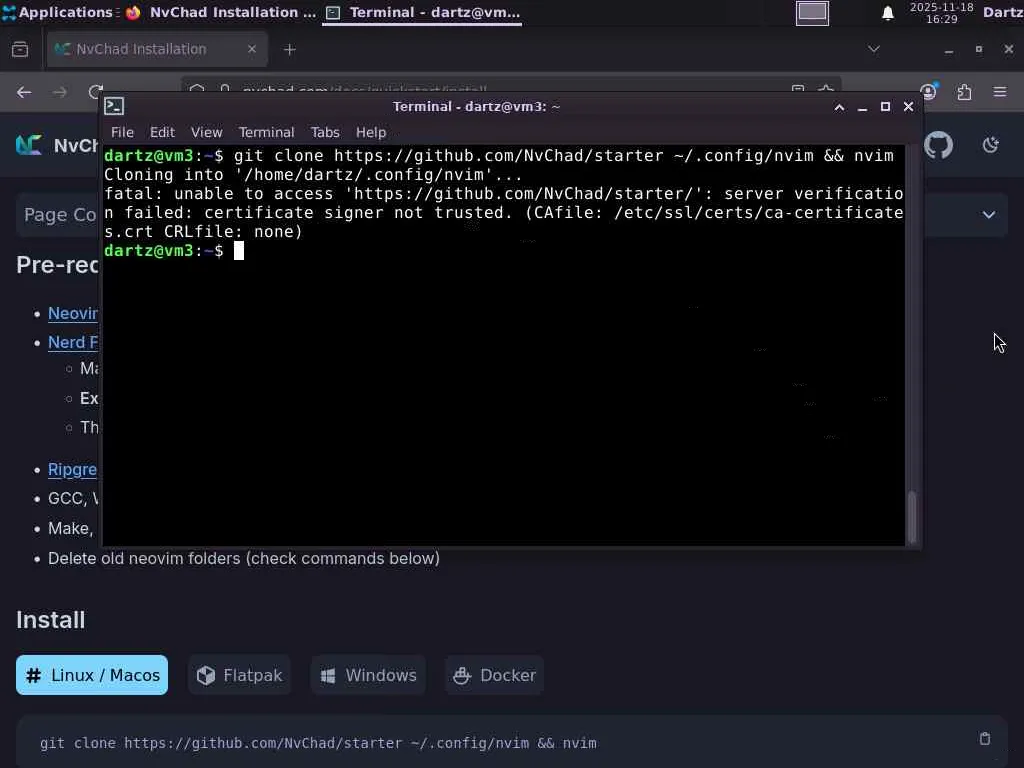Close the NvChad Installation browser tab
Screen dimensions: 1024x768
tap(251, 50)
